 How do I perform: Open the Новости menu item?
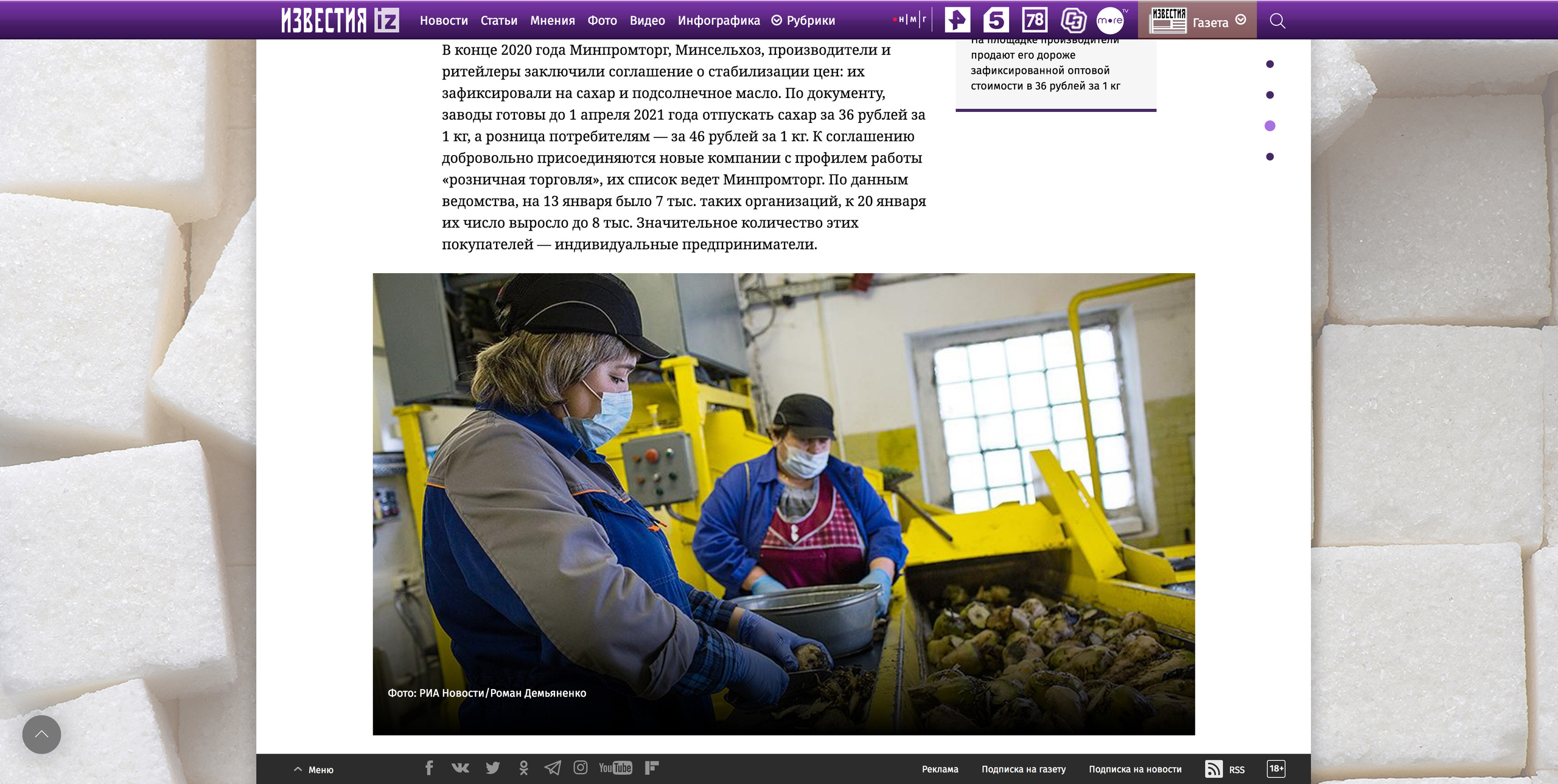click(x=444, y=21)
